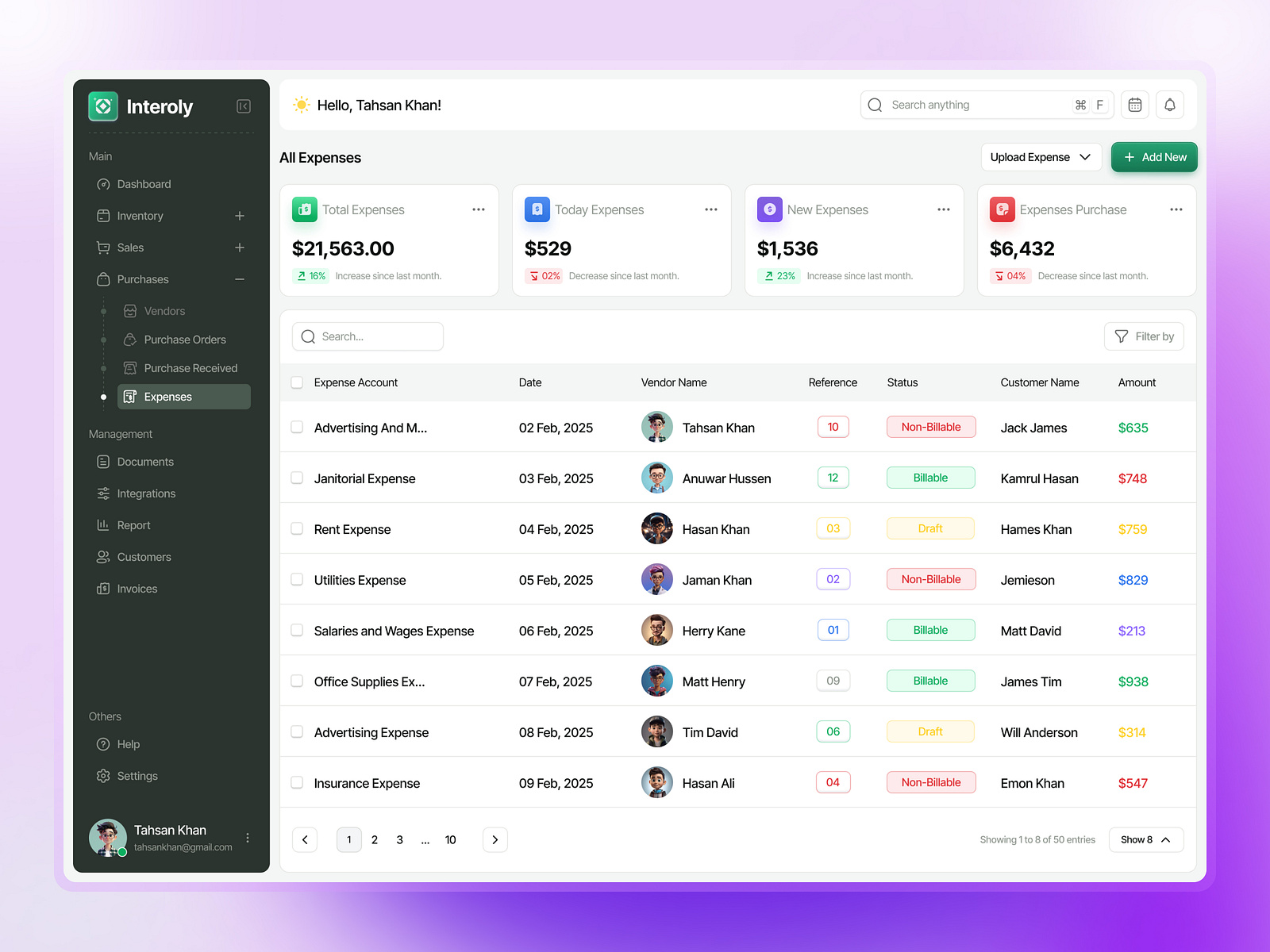The height and width of the screenshot is (952, 1270).
Task: Select the Inventory icon in sidebar
Action: click(x=103, y=215)
